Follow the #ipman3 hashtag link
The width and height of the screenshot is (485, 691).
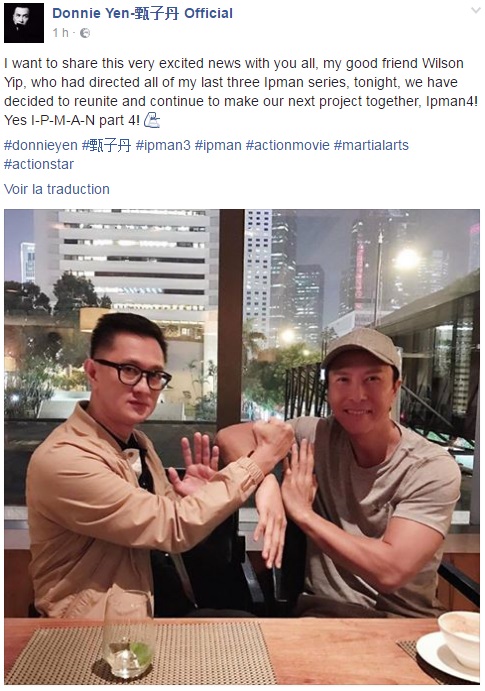(163, 145)
